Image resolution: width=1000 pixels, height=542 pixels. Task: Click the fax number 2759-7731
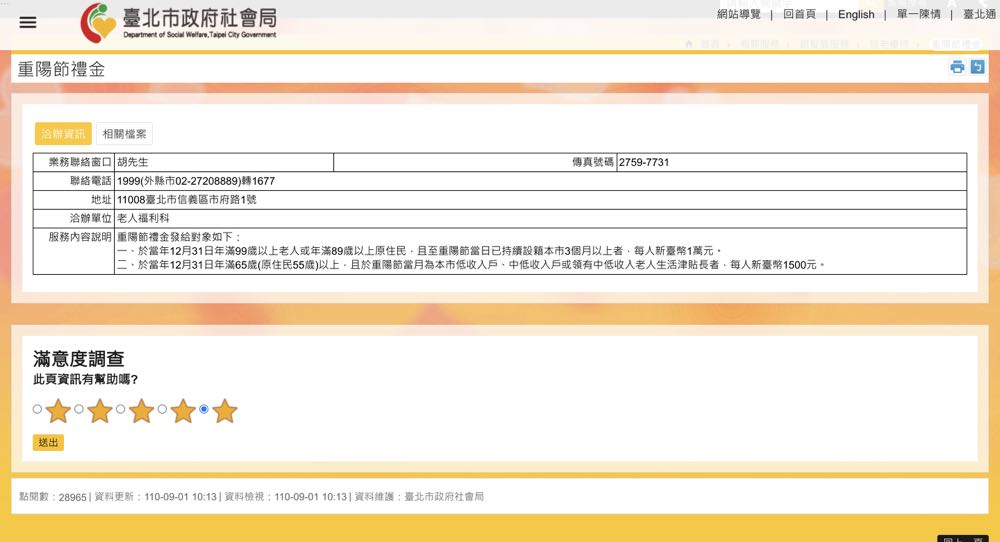coord(644,162)
